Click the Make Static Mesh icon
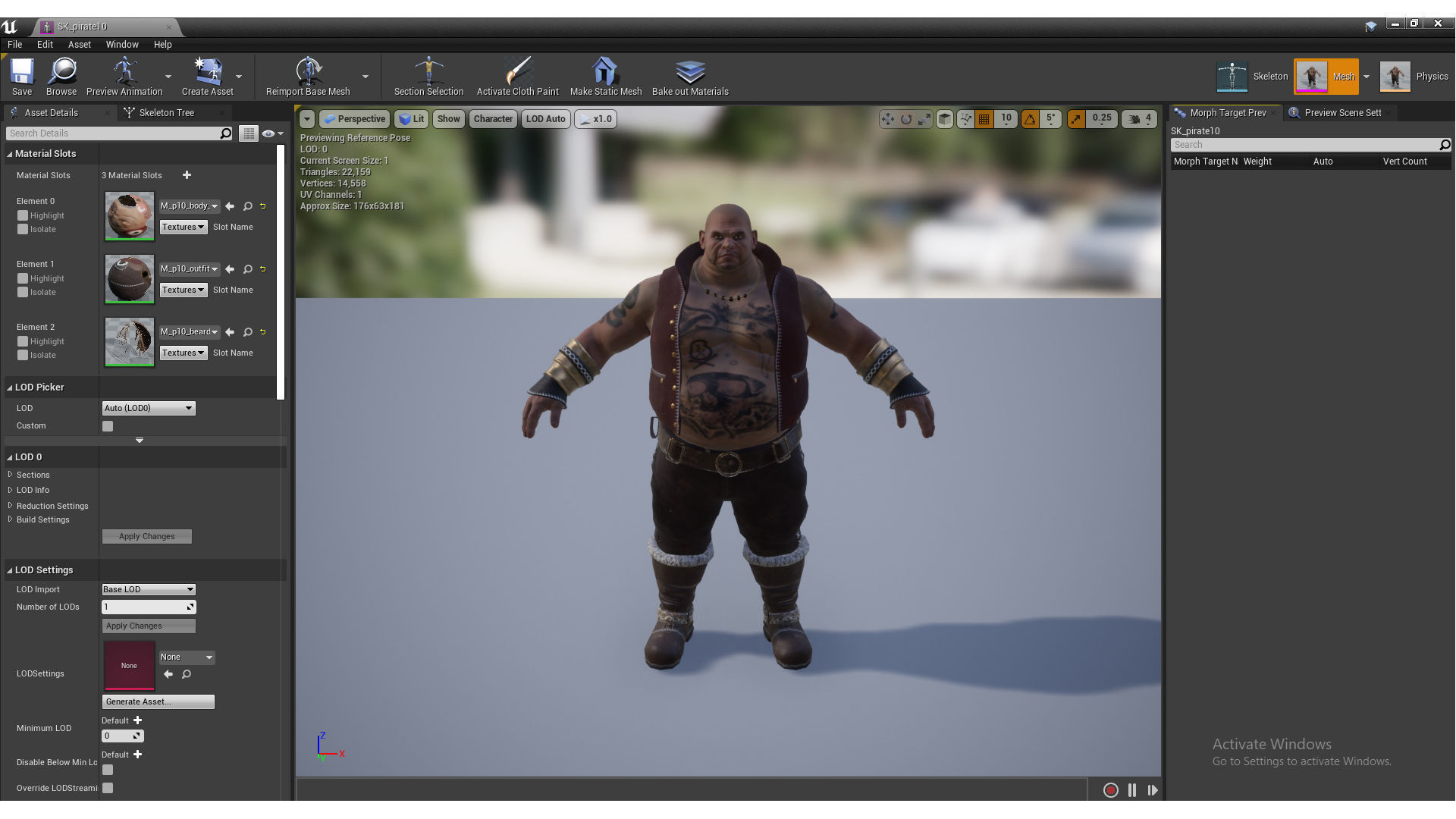The width and height of the screenshot is (1456, 819). click(x=605, y=72)
